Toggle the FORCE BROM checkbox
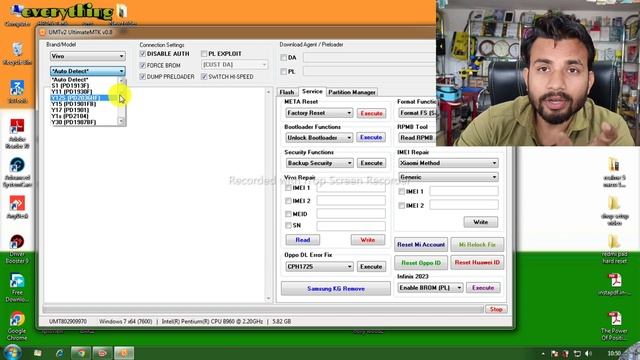This screenshot has height=360, width=640. coord(142,65)
